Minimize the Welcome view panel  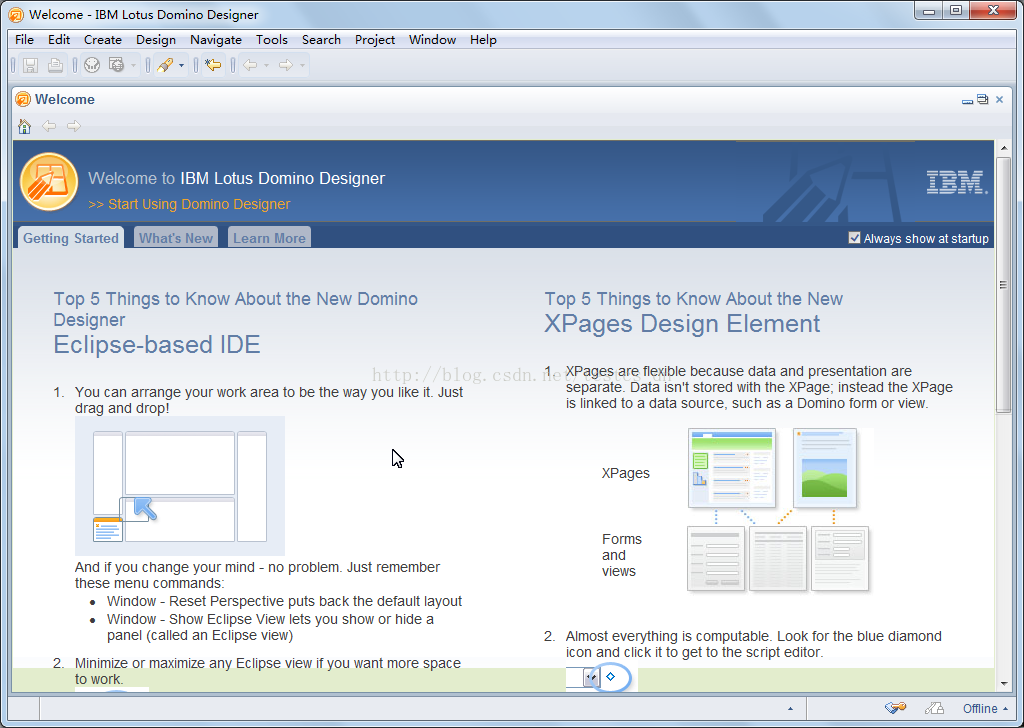967,101
